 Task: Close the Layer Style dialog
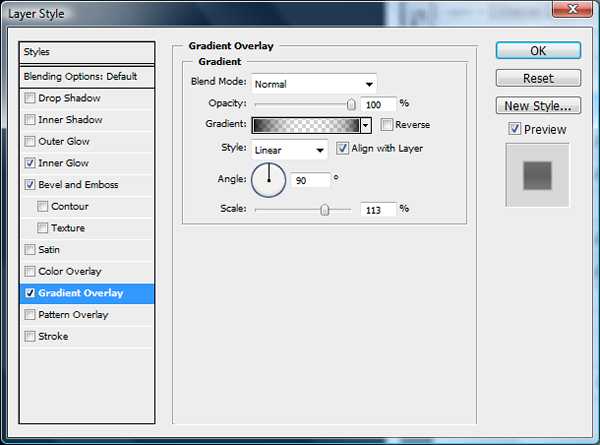[572, 9]
